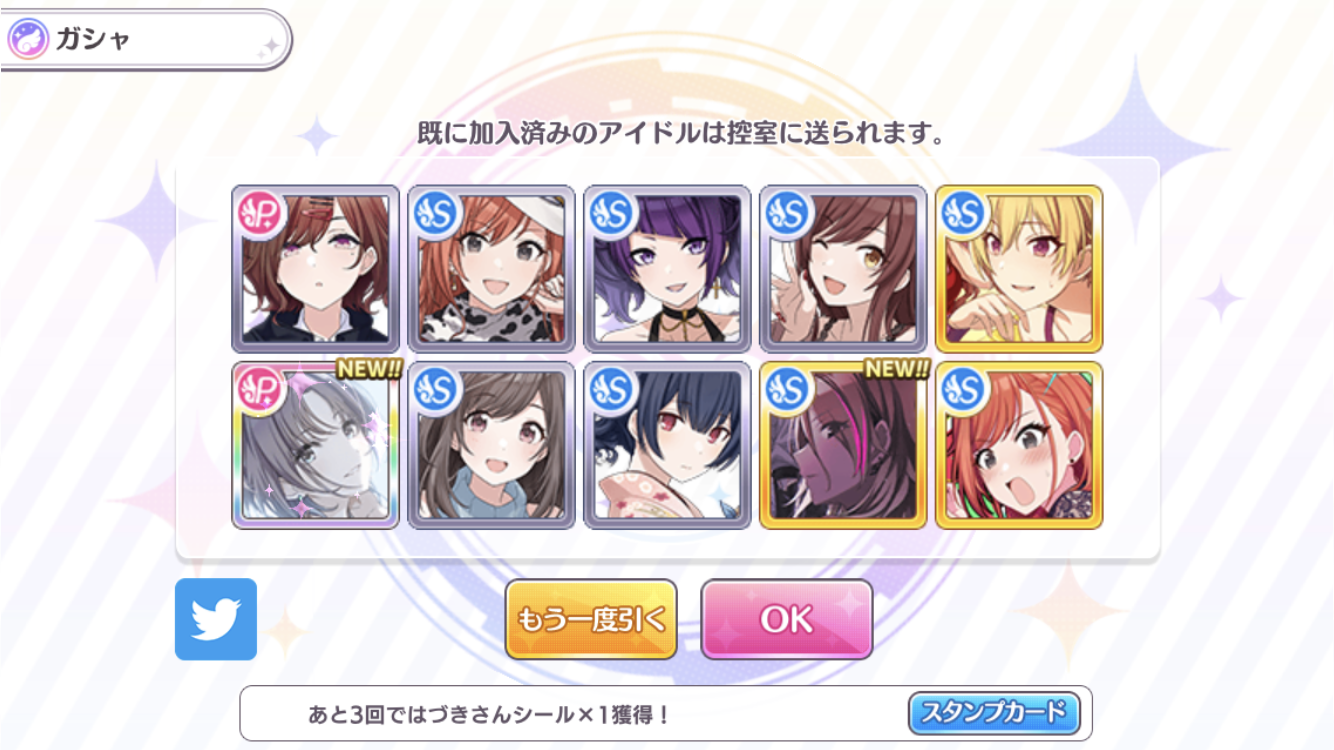Image resolution: width=1334 pixels, height=750 pixels.
Task: Select the blushing orange-haired idol card
Action: point(1019,445)
